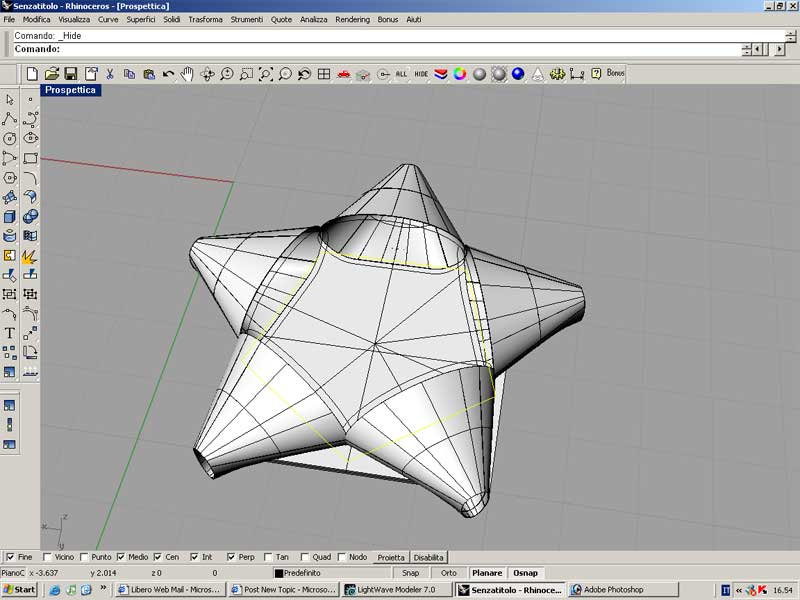The image size is (800, 600).
Task: Select the arrow pointer selection tool
Action: click(10, 99)
